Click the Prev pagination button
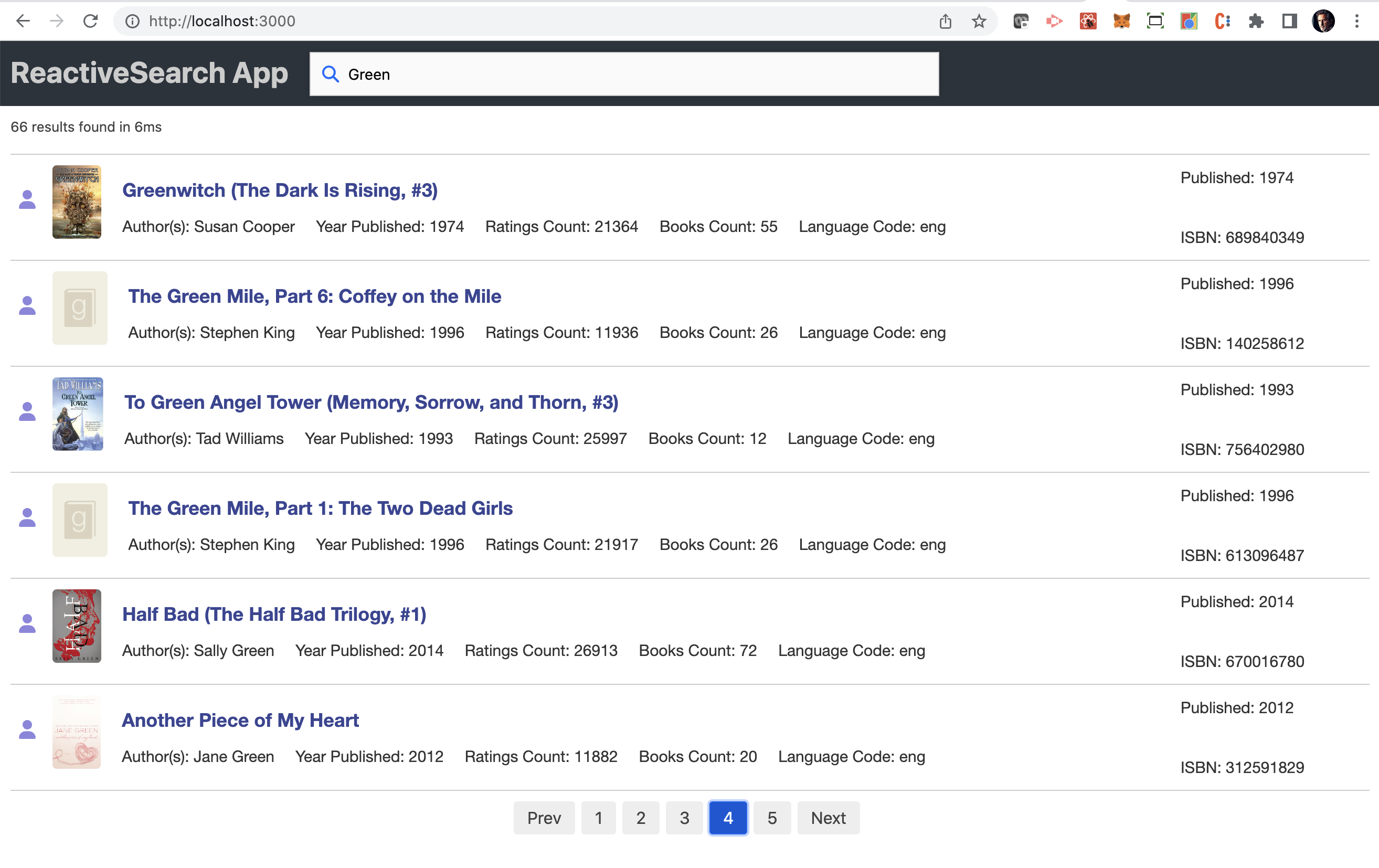The height and width of the screenshot is (868, 1379). 544,818
